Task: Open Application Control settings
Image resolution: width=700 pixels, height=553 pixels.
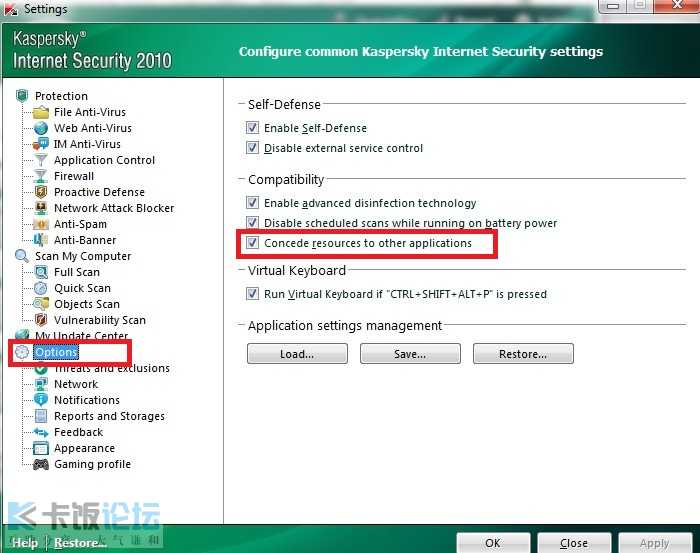Action: point(104,160)
